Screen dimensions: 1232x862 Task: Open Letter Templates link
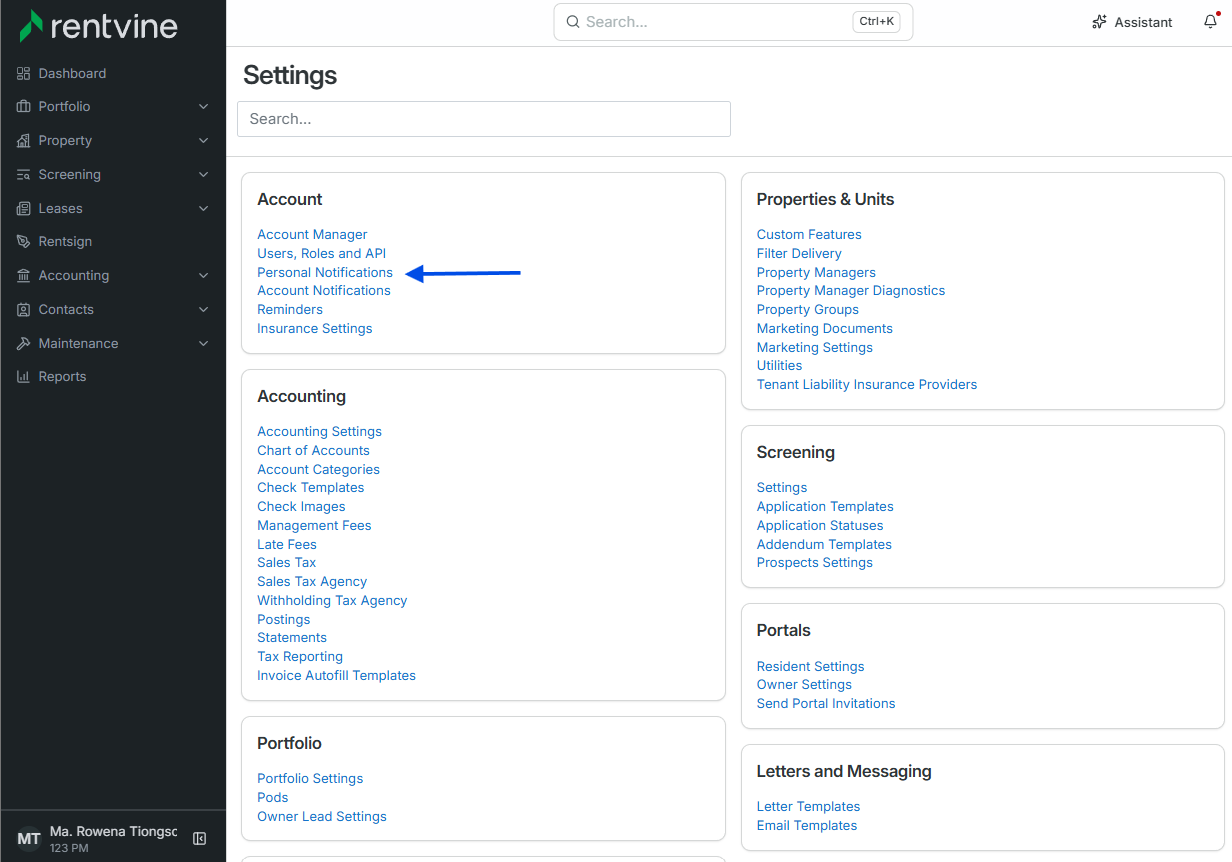pyautogui.click(x=809, y=806)
